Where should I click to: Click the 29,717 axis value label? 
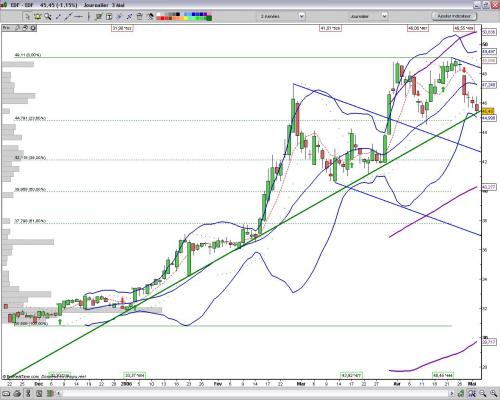point(489,342)
